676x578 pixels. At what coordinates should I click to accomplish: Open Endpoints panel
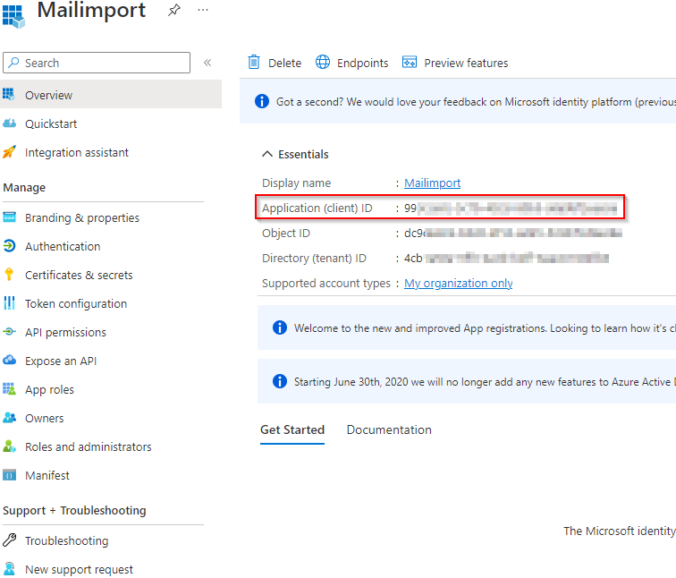[363, 63]
